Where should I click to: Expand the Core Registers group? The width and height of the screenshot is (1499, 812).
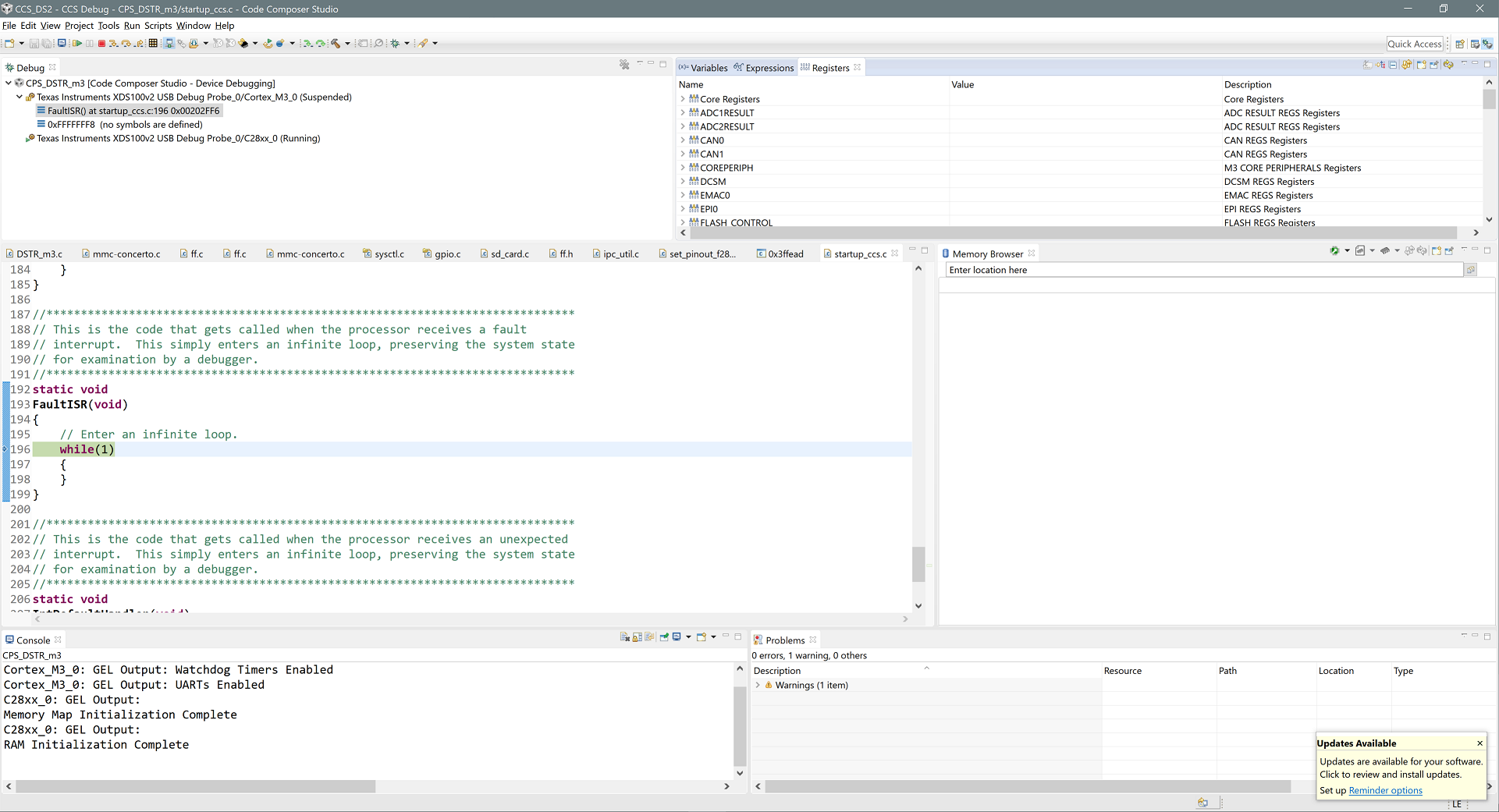[x=683, y=99]
